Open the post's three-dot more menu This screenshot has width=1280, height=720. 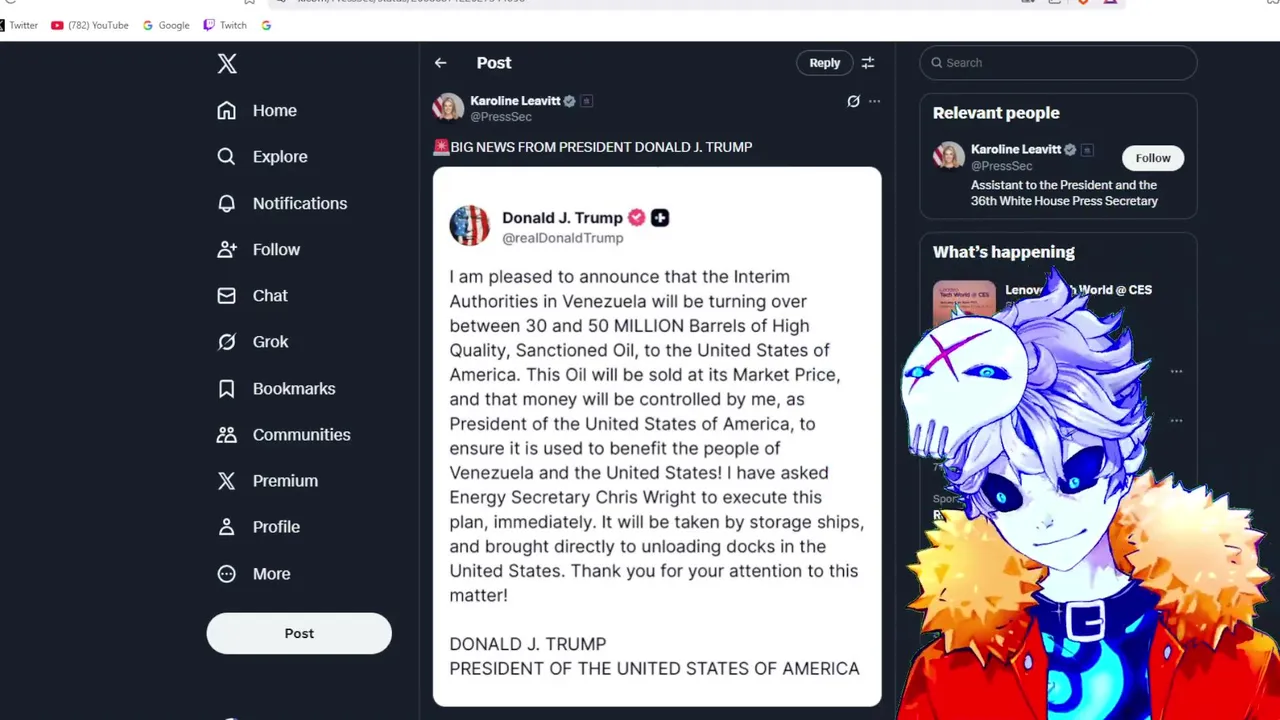(x=874, y=101)
